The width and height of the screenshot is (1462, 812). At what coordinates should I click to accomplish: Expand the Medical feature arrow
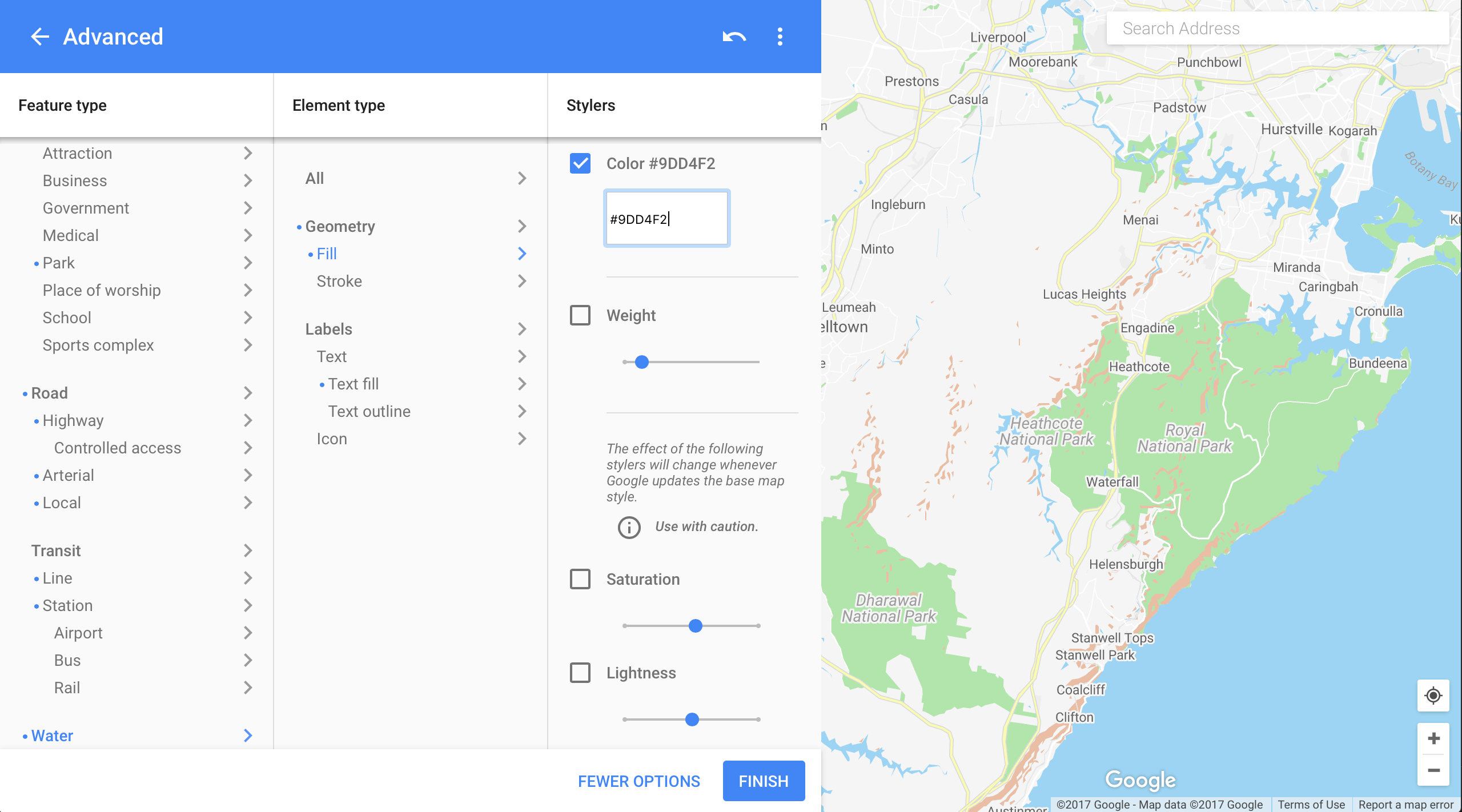[x=248, y=235]
